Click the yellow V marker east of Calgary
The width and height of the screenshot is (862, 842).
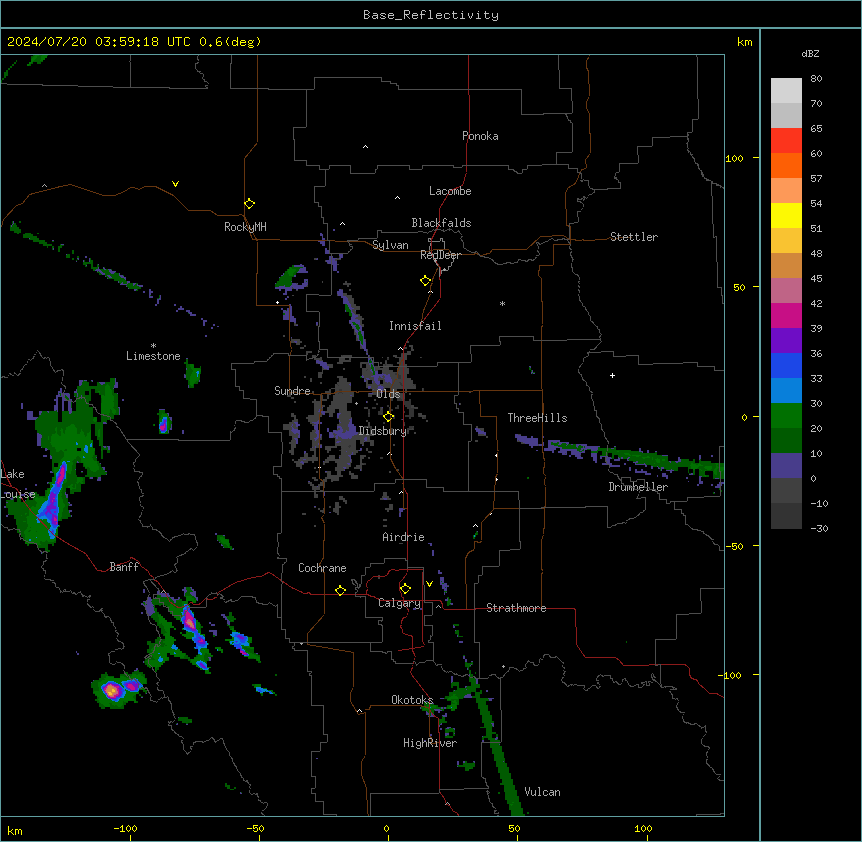point(429,584)
